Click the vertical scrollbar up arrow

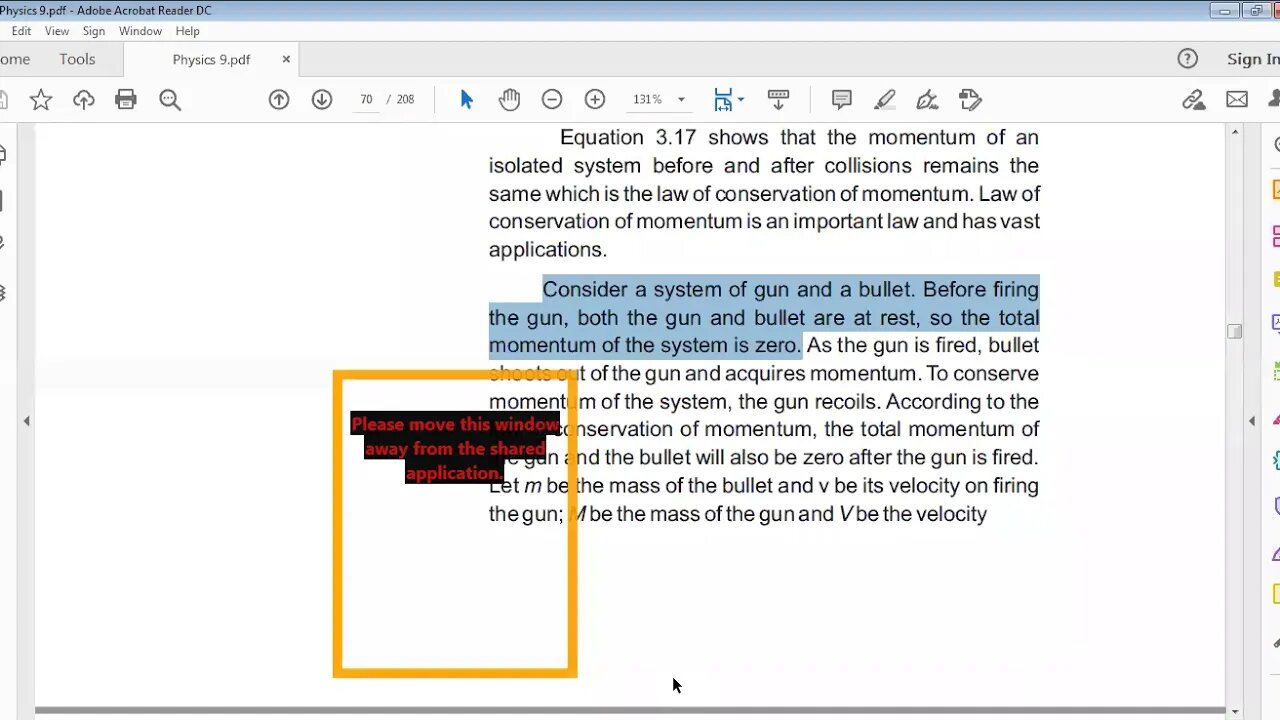(x=1235, y=132)
